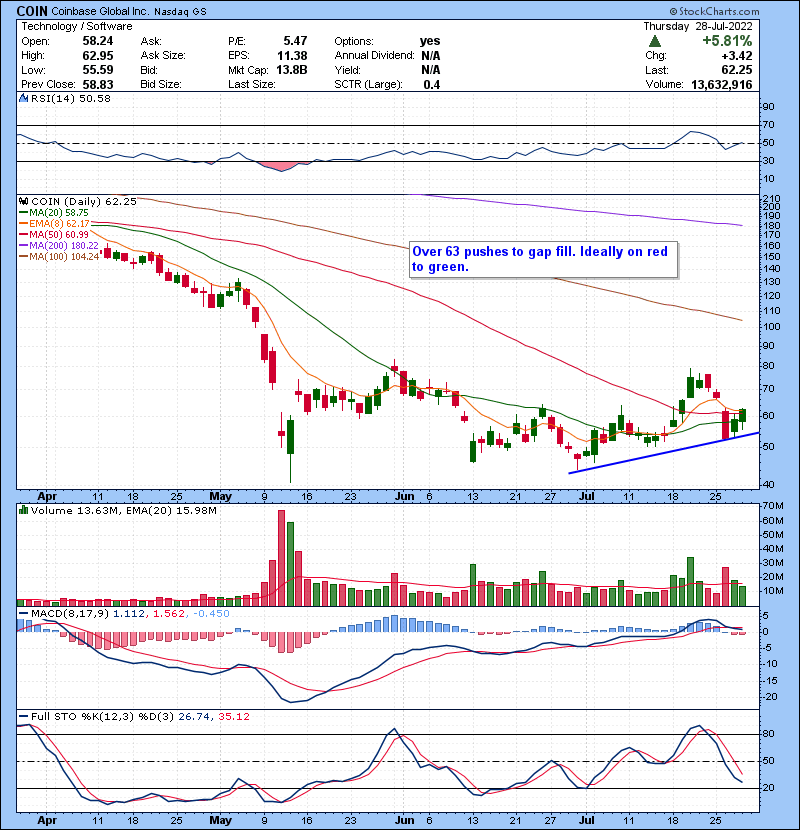The width and height of the screenshot is (800, 830).
Task: Click the blue rising trendline under July candles
Action: [x=664, y=453]
